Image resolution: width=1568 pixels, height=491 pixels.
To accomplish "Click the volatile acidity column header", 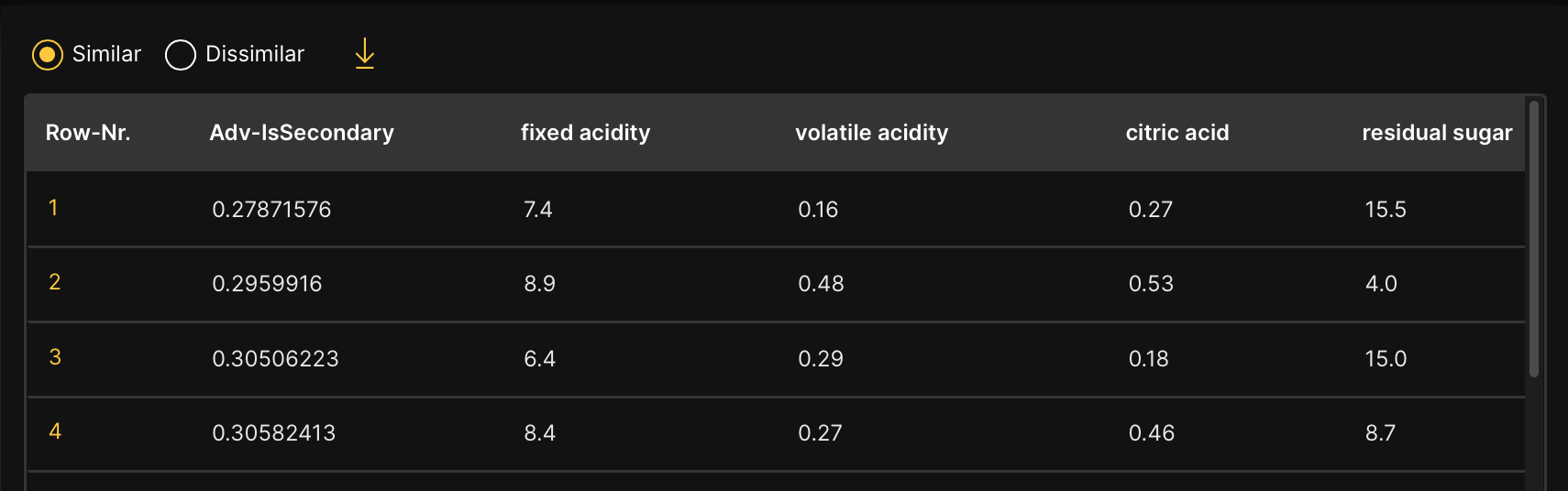I will point(871,133).
